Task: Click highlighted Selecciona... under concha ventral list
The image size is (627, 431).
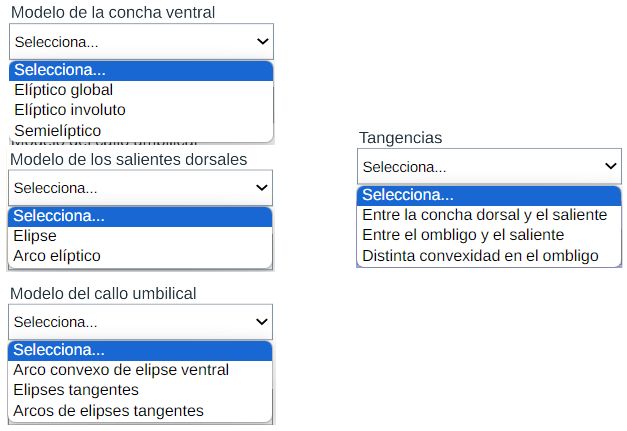Action: [141, 70]
